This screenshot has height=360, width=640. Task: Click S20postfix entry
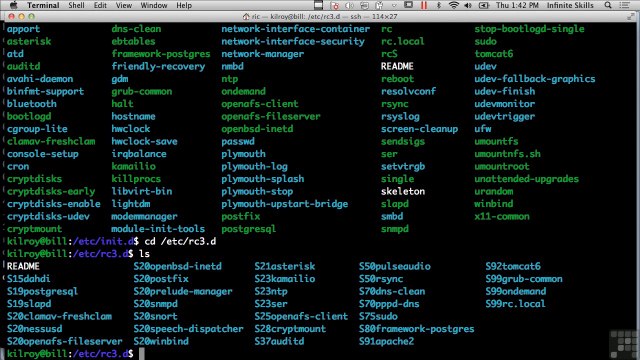tap(161, 279)
